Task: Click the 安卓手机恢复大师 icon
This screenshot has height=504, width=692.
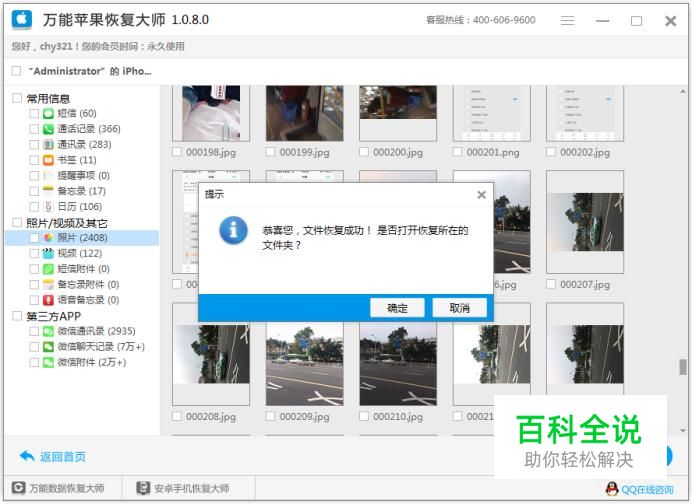Action: [143, 488]
